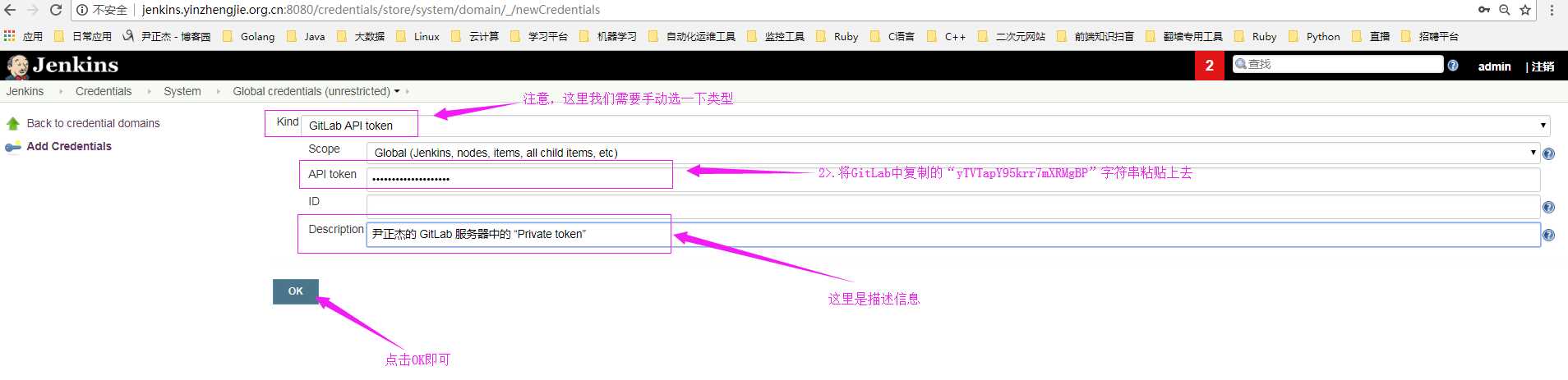The image size is (1568, 380).
Task: Open help for Scope field
Action: pos(1548,153)
